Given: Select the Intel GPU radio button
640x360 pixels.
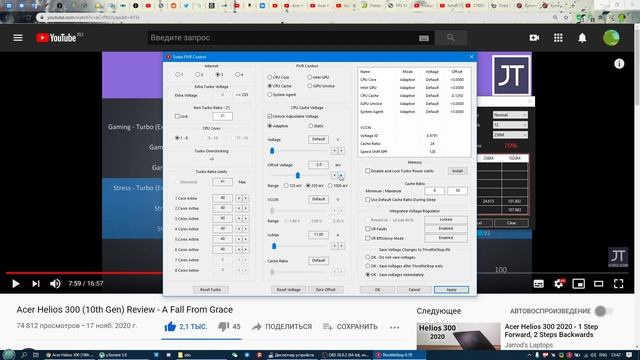Looking at the screenshot, I should 309,77.
